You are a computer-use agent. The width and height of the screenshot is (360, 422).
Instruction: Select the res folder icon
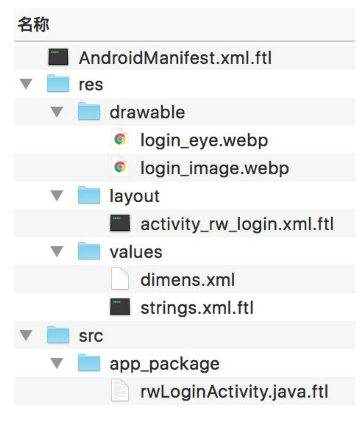58,84
